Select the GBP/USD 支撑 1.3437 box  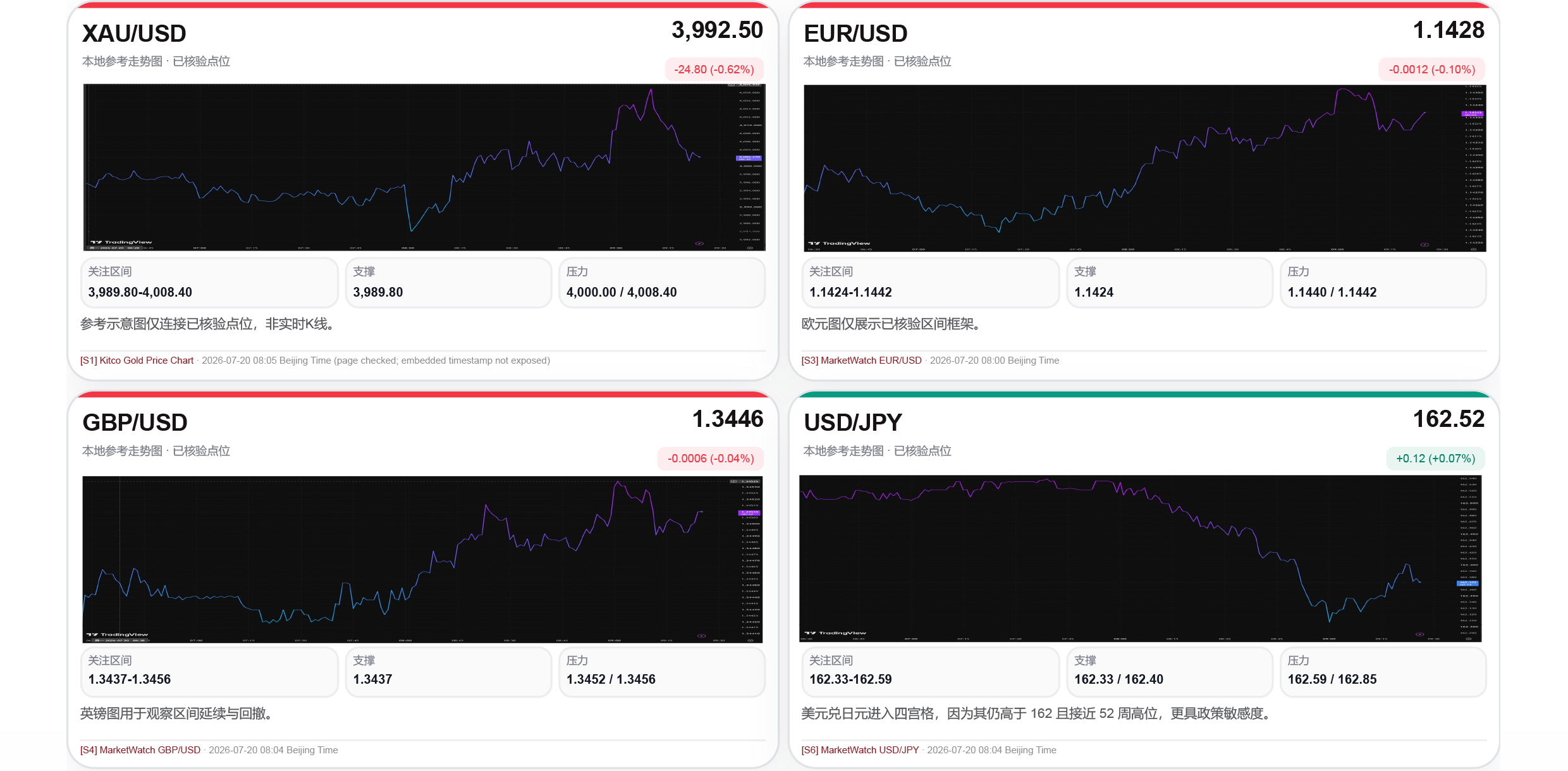(x=449, y=672)
